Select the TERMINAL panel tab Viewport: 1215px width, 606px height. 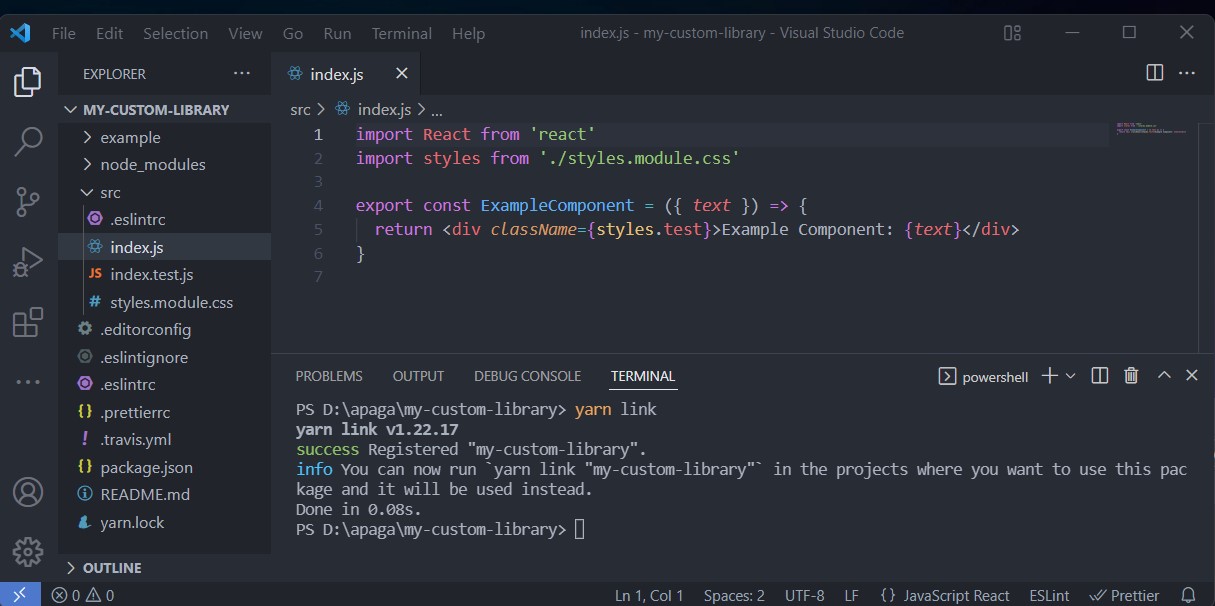[x=643, y=376]
